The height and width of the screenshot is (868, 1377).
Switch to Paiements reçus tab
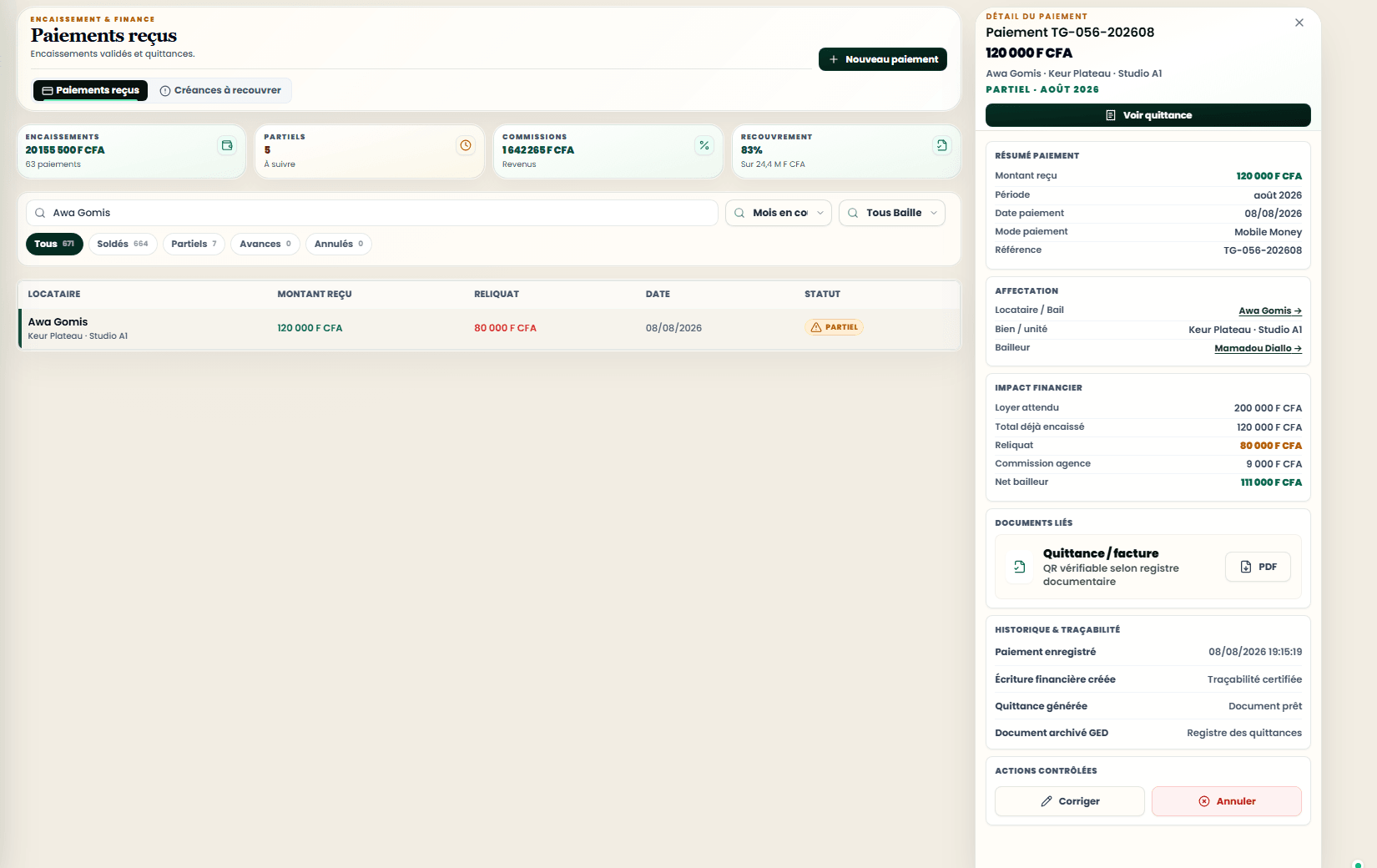[90, 90]
